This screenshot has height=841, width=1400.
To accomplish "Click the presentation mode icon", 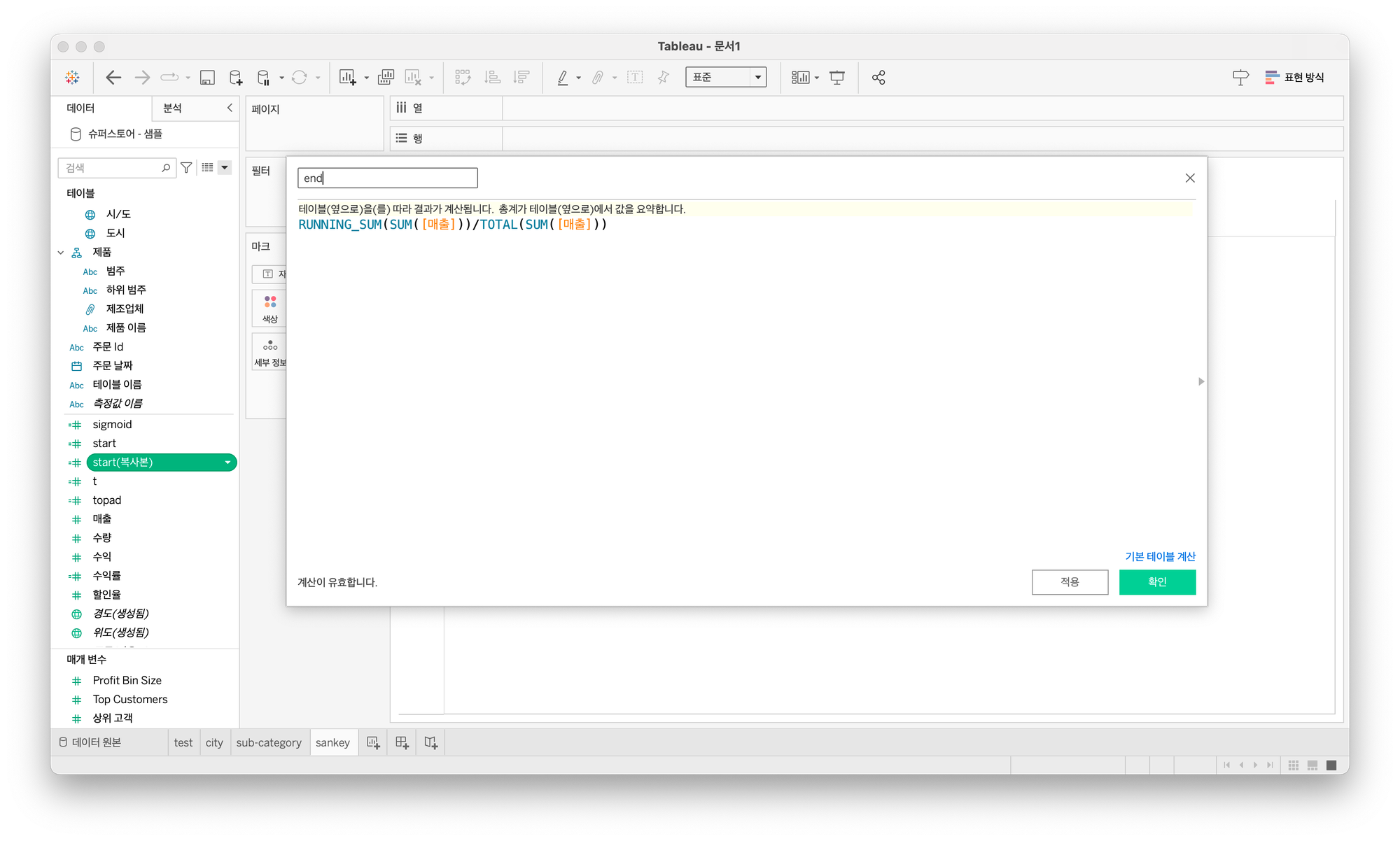I will [837, 78].
